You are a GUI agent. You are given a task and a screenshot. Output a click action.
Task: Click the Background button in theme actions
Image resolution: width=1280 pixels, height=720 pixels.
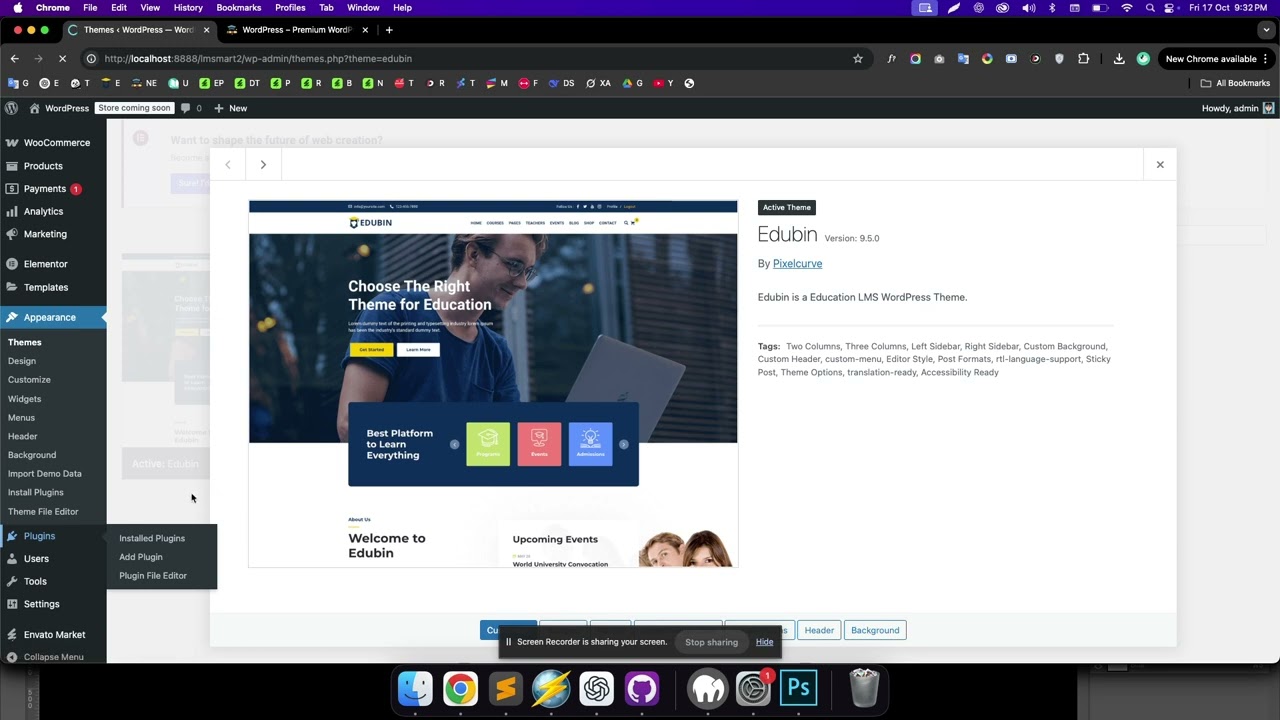pos(875,630)
